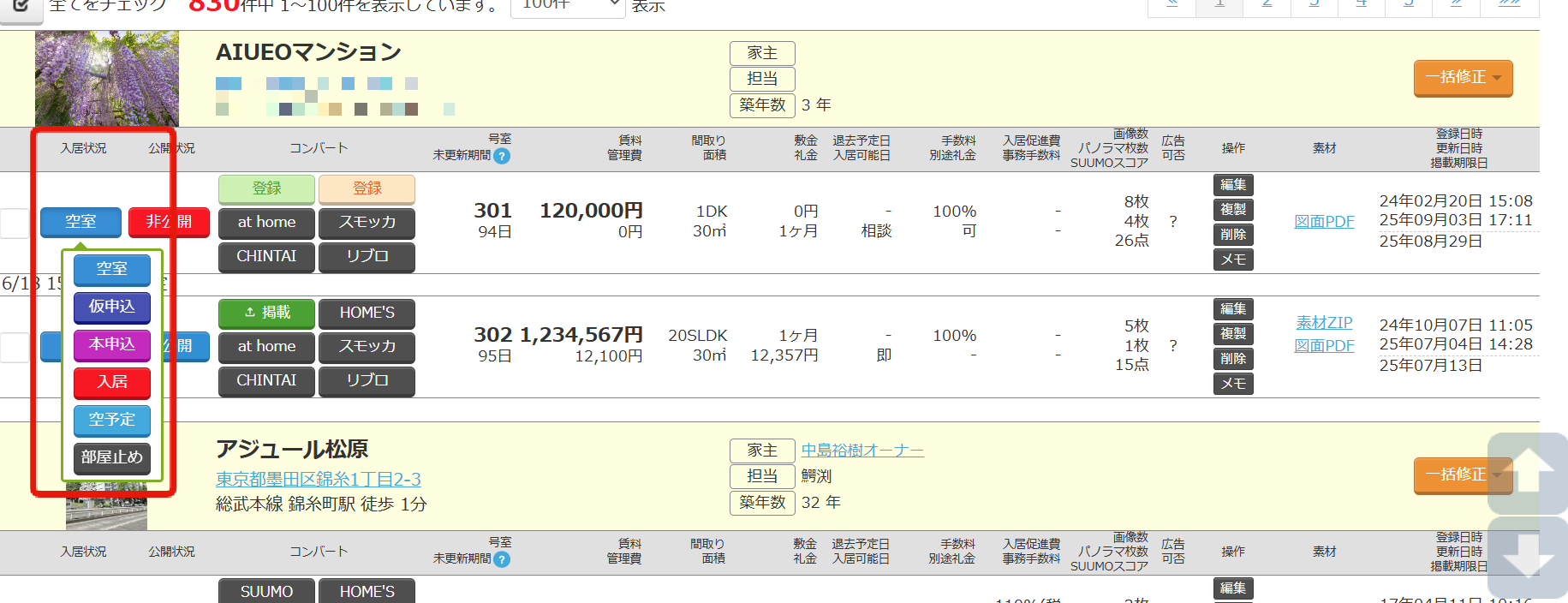Click the 掲載 upload button for room 302
Image resolution: width=1568 pixels, height=603 pixels.
[x=266, y=313]
